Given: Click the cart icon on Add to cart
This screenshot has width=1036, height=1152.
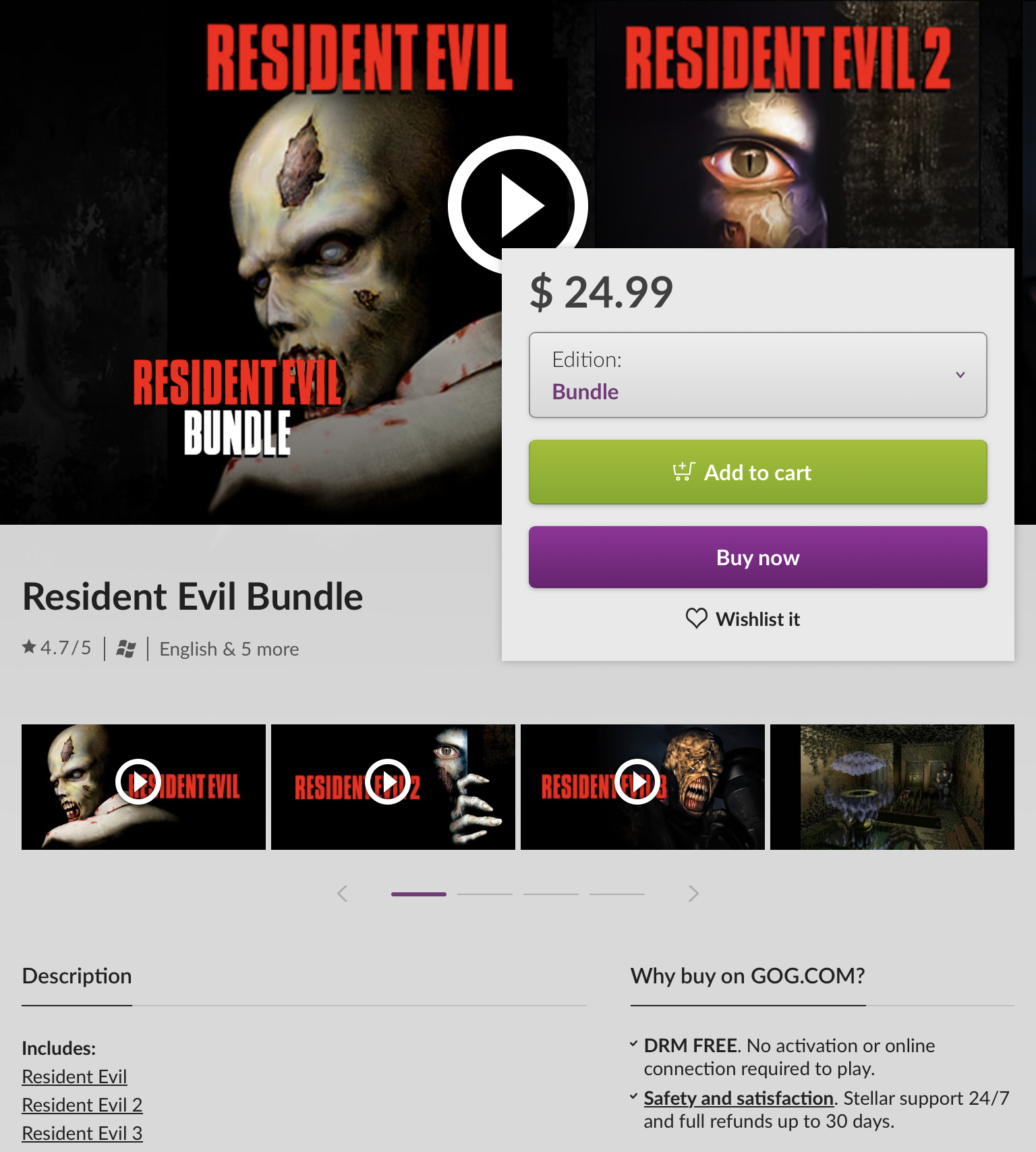Looking at the screenshot, I should [683, 472].
